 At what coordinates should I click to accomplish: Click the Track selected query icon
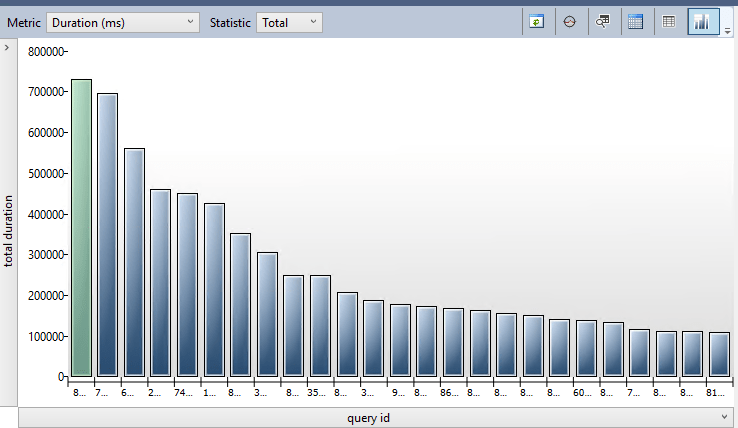pos(570,21)
